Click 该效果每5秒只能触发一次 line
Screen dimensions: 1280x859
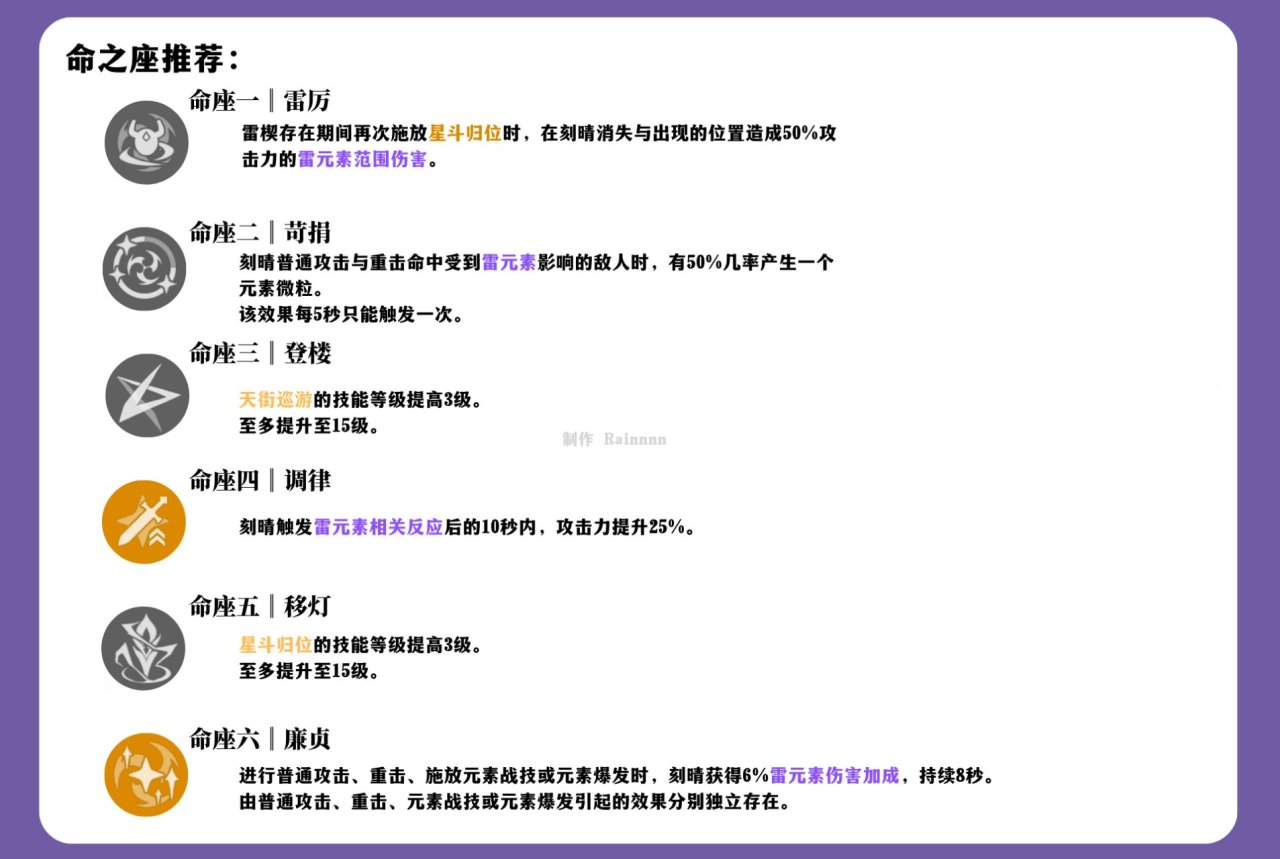(x=351, y=315)
